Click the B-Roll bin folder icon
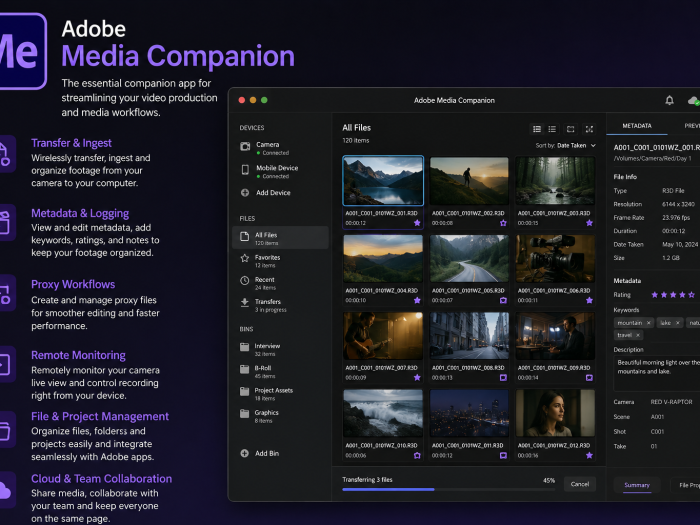The image size is (700, 525). [x=245, y=369]
